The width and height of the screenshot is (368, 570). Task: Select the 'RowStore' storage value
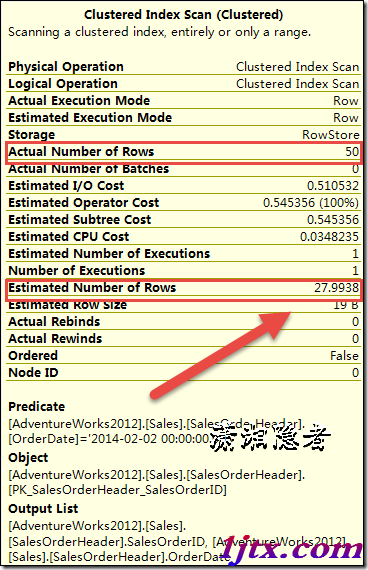(x=331, y=135)
